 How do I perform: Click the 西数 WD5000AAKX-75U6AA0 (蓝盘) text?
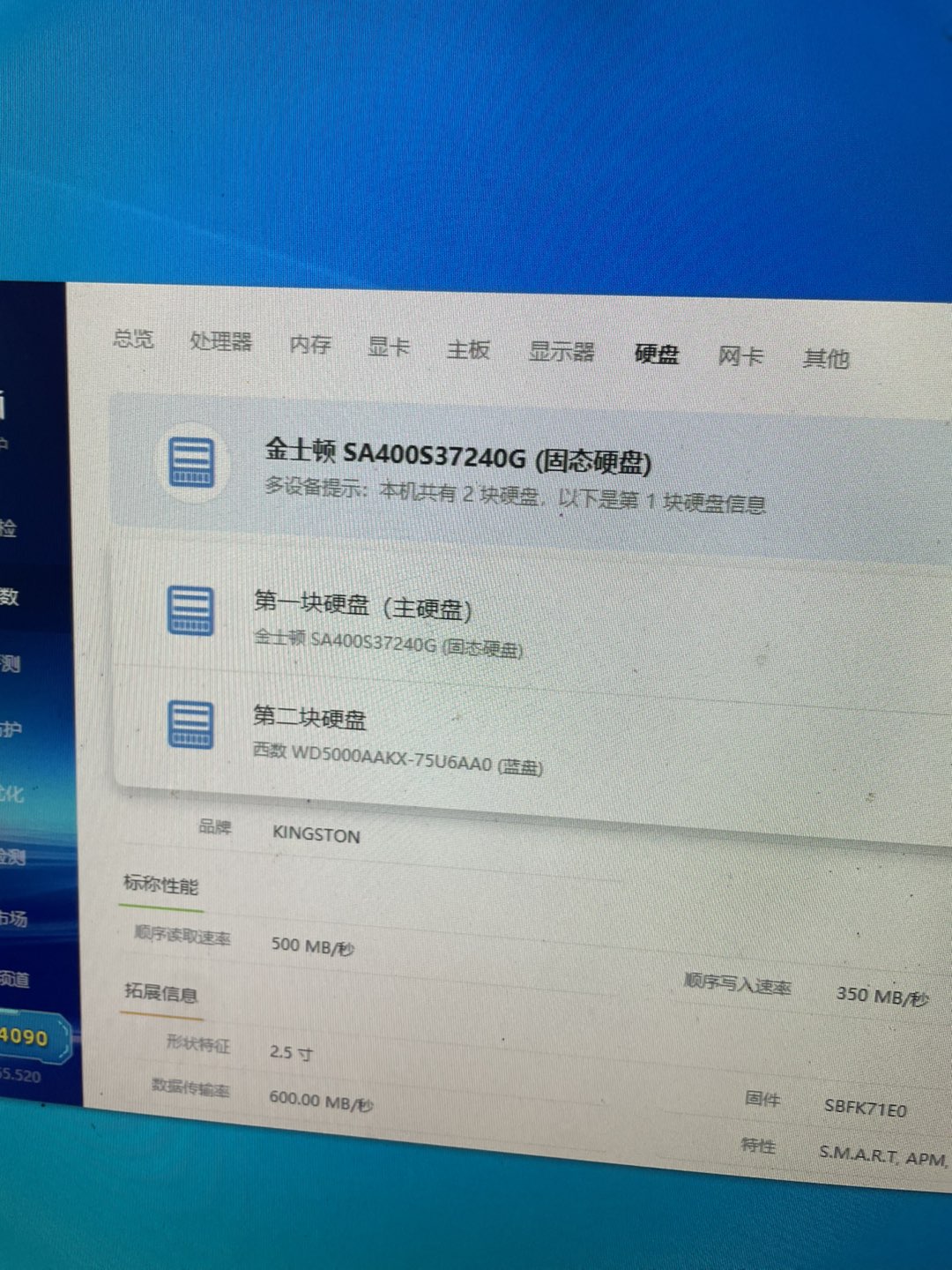pos(398,758)
